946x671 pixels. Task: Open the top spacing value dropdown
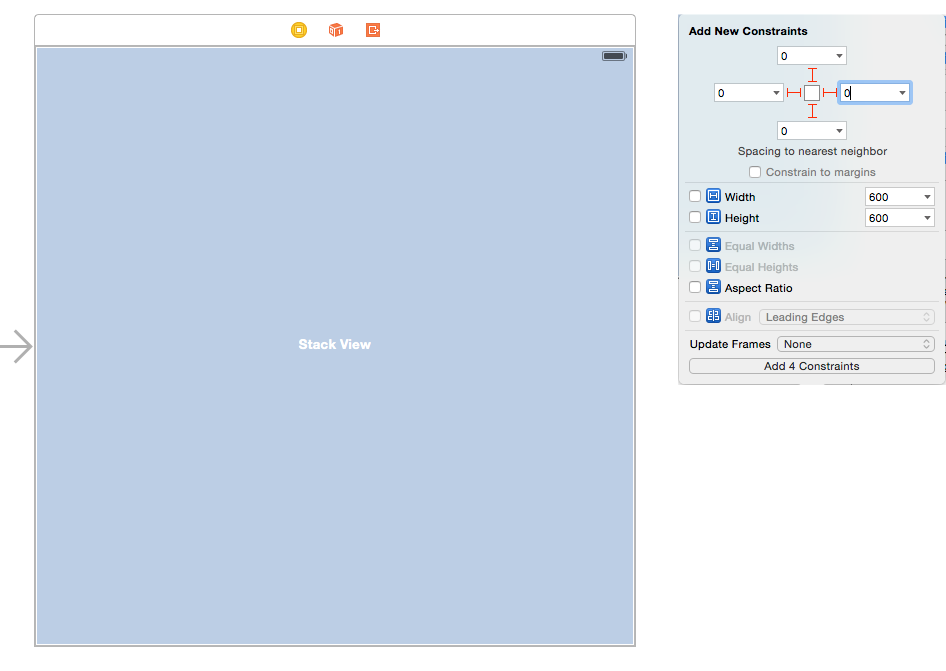pos(838,55)
